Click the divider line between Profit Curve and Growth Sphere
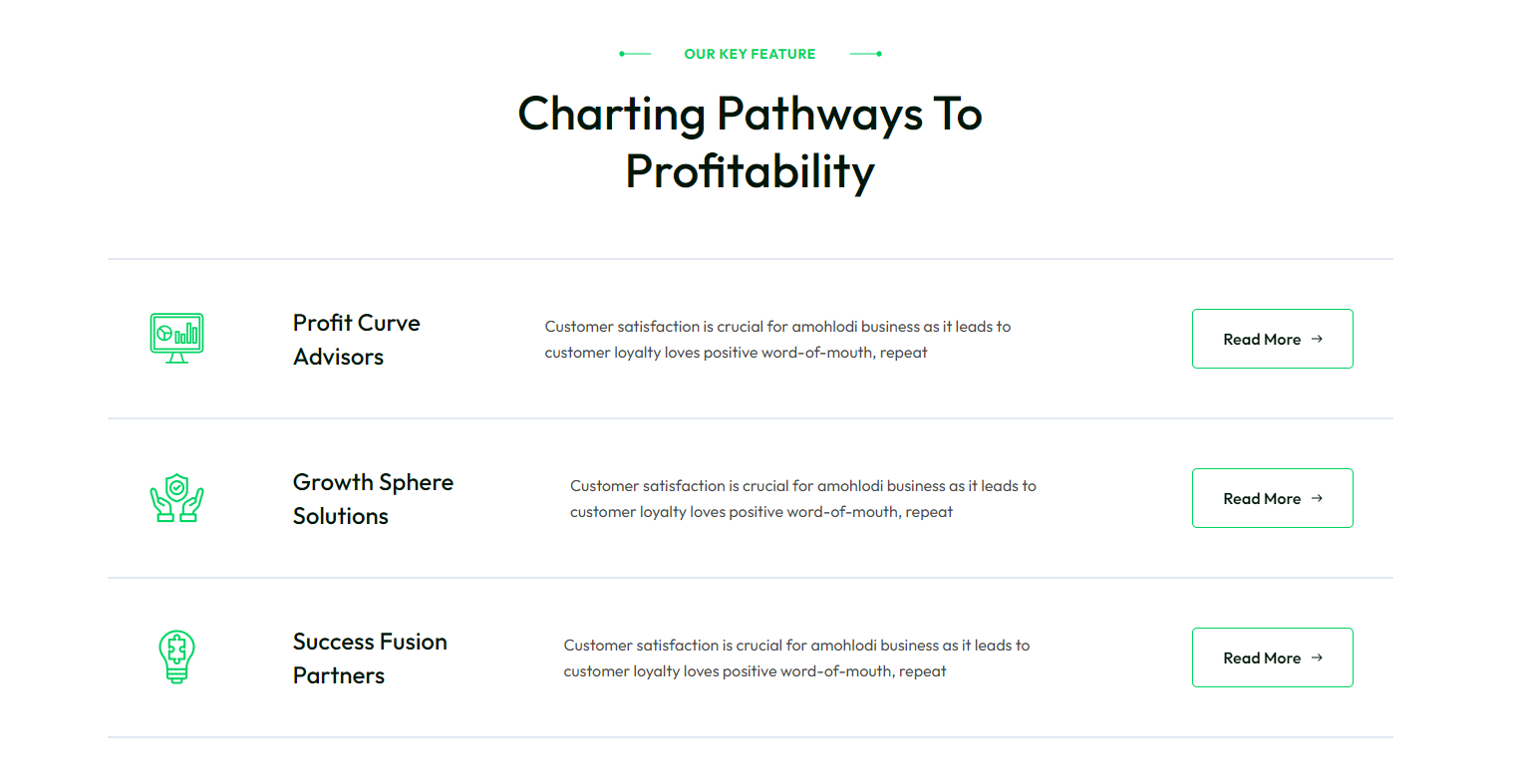 coord(750,418)
